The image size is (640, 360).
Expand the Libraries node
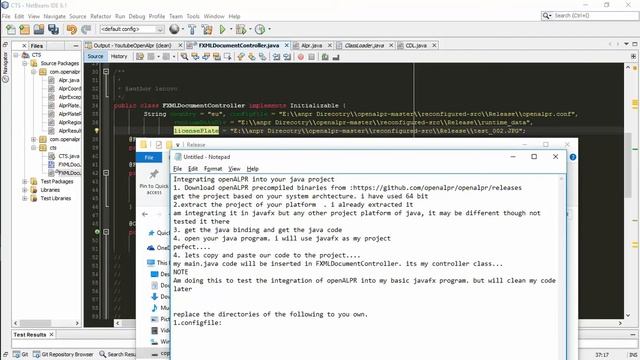[25, 190]
